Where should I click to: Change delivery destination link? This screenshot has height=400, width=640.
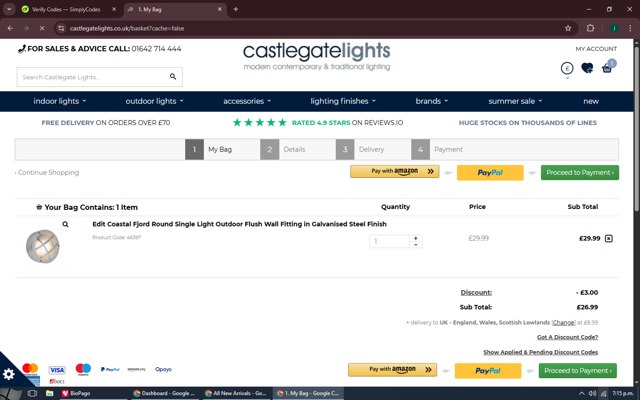click(x=563, y=322)
